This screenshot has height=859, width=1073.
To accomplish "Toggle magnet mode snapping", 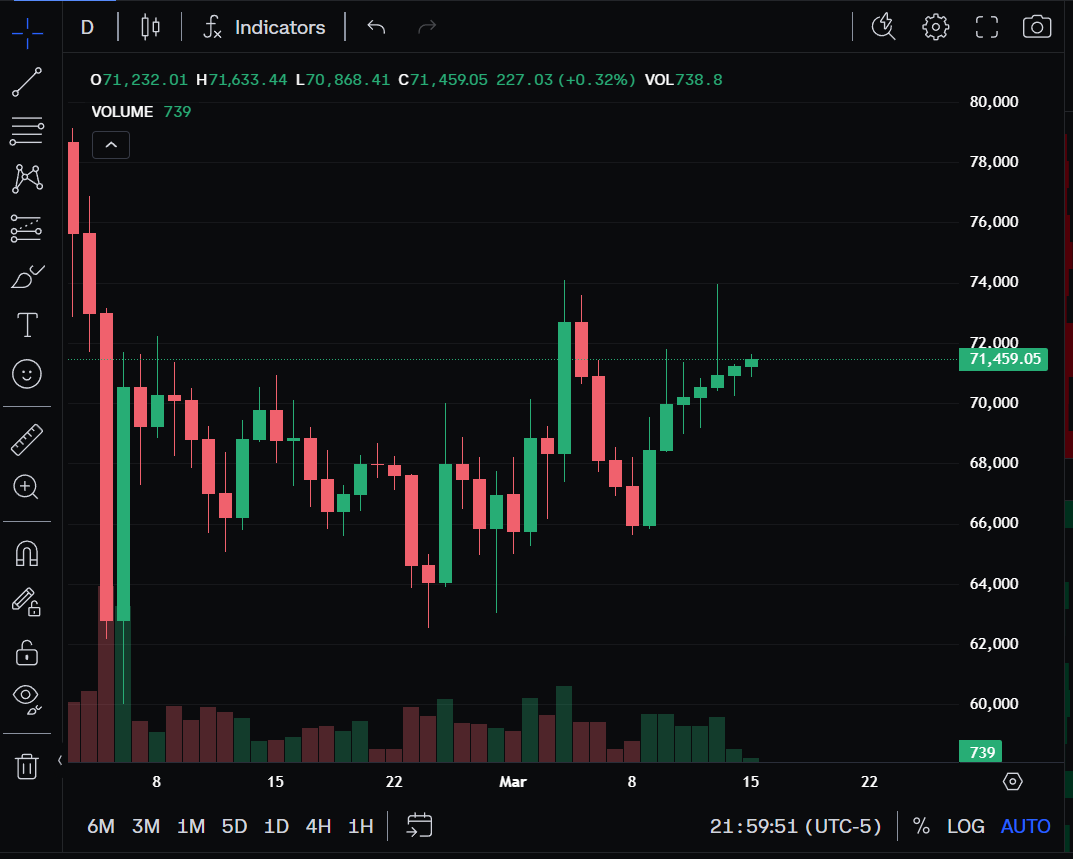I will point(27,553).
